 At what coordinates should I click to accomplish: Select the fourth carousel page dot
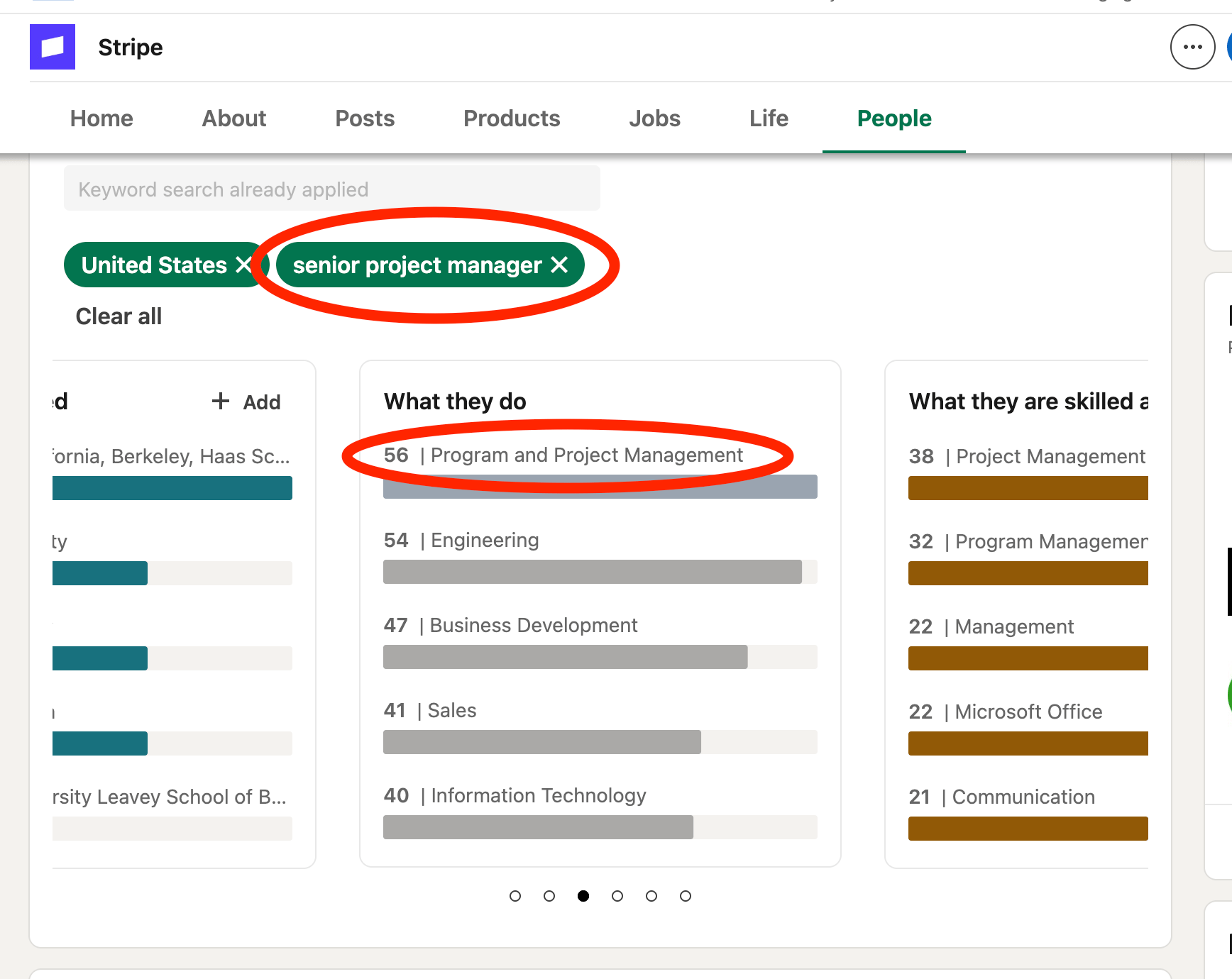tap(617, 896)
